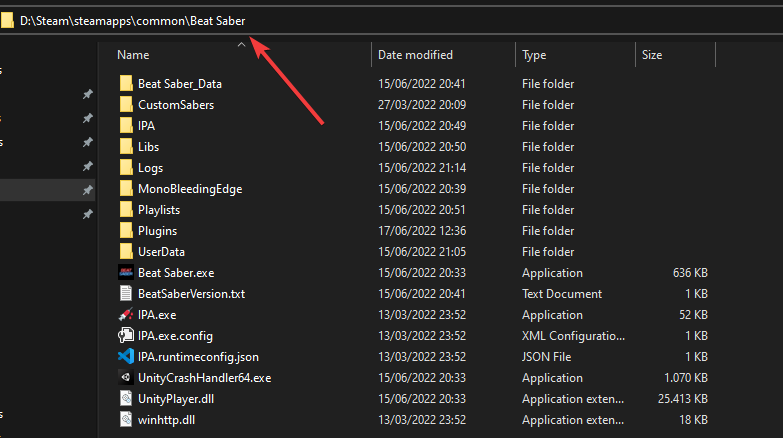Click the UserData folder icon

pos(126,251)
